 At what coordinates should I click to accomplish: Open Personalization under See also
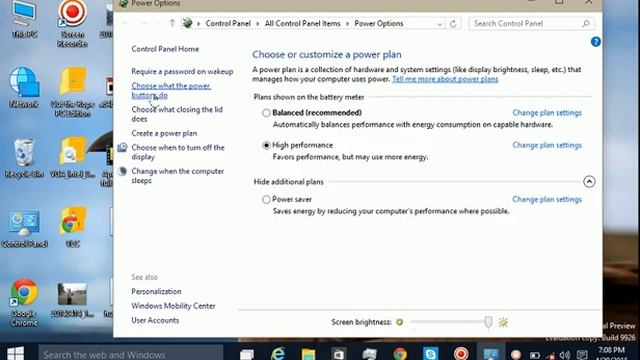[x=156, y=291]
